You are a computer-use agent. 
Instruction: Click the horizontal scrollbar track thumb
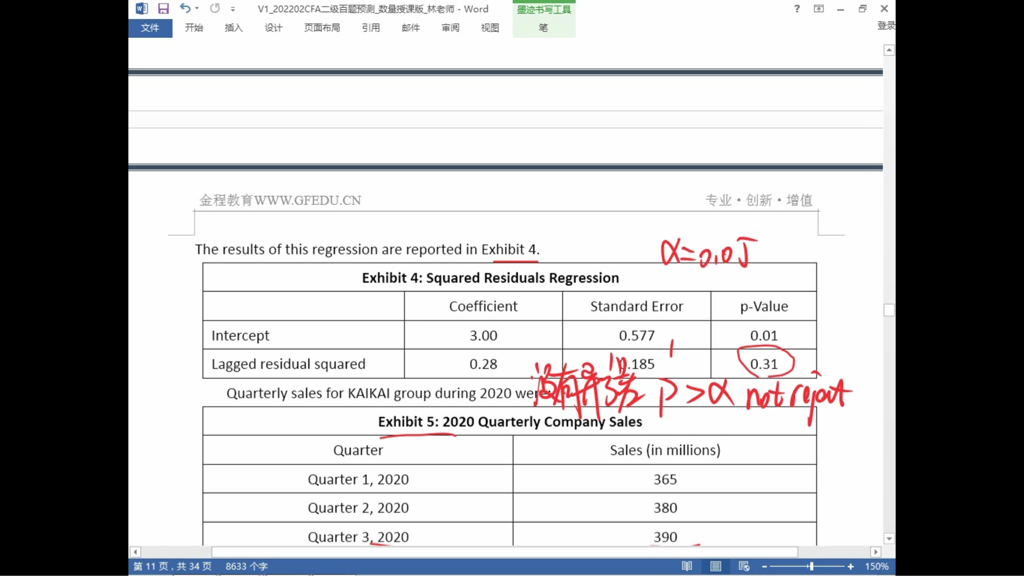coord(504,552)
